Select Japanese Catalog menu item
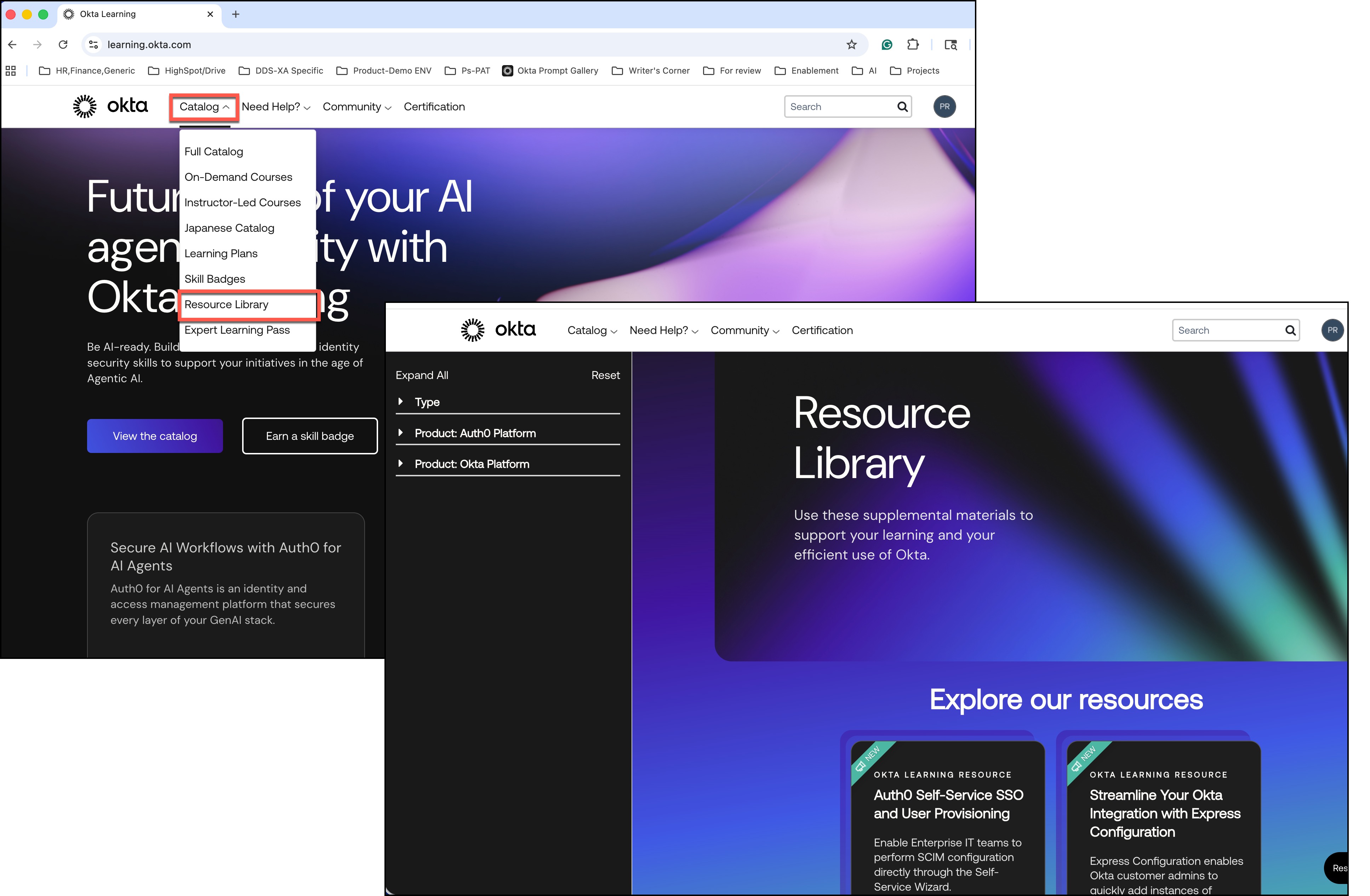The height and width of the screenshot is (896, 1370). [229, 228]
